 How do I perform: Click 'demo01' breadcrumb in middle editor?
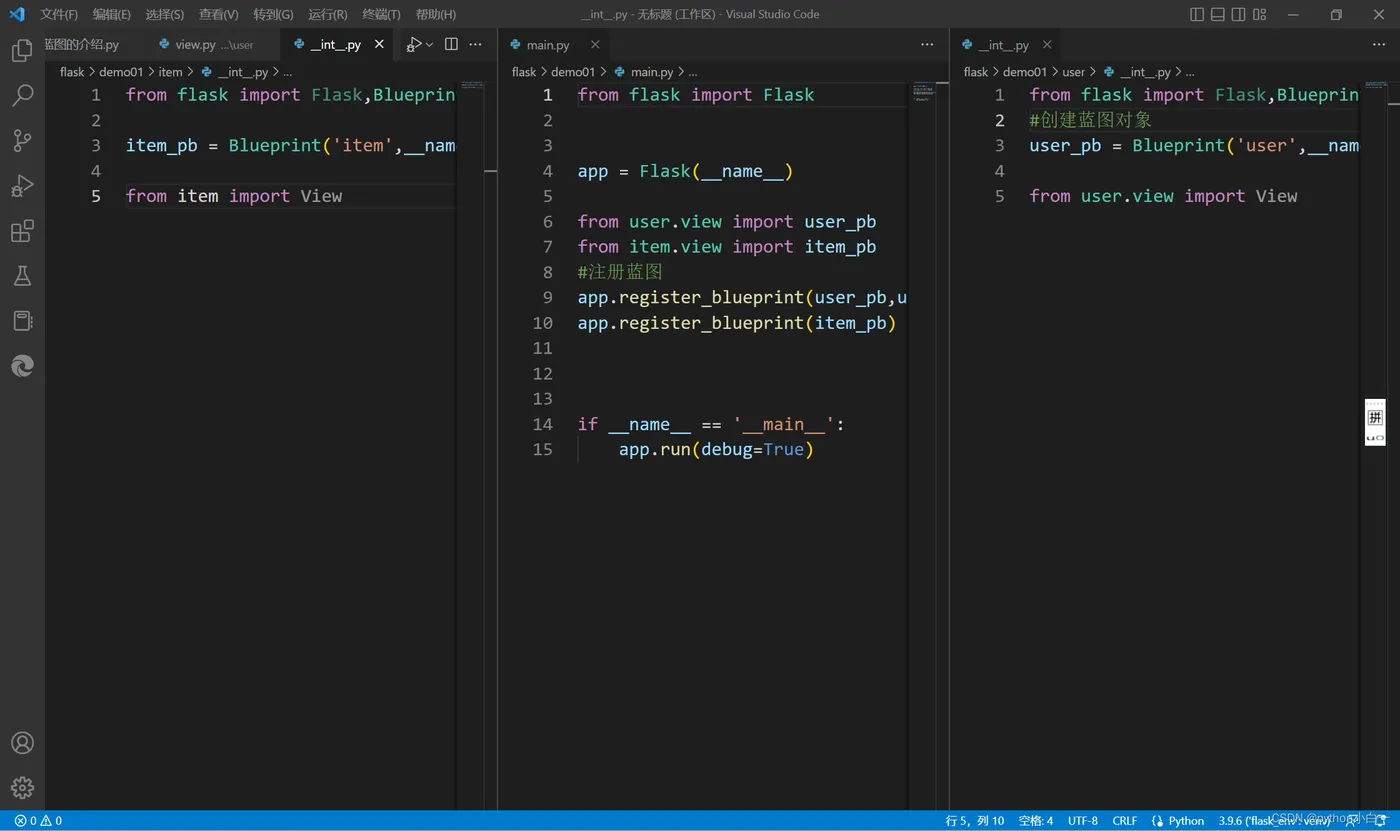[x=573, y=72]
